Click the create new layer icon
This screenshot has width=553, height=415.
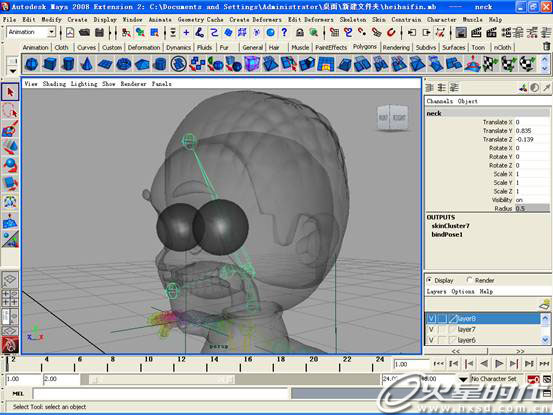pyautogui.click(x=545, y=304)
